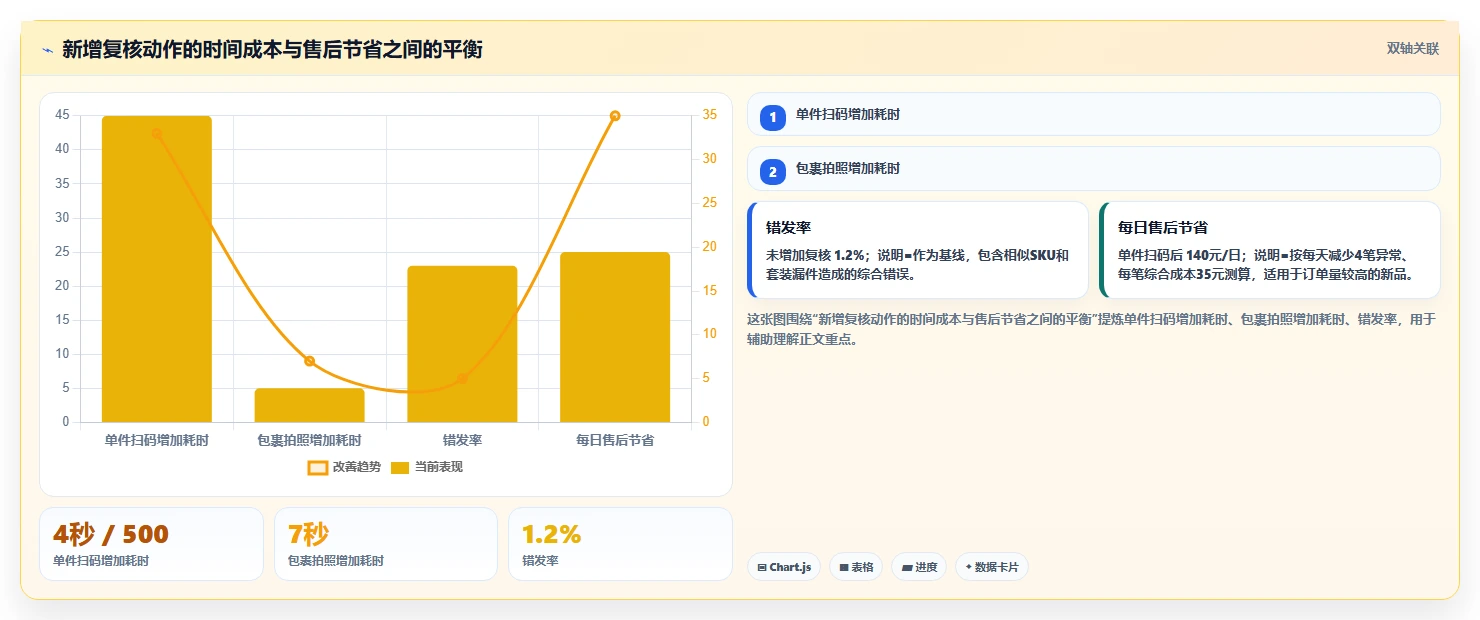The width and height of the screenshot is (1480, 620).
Task: Click the 改善趋势 legend color box
Action: [318, 467]
